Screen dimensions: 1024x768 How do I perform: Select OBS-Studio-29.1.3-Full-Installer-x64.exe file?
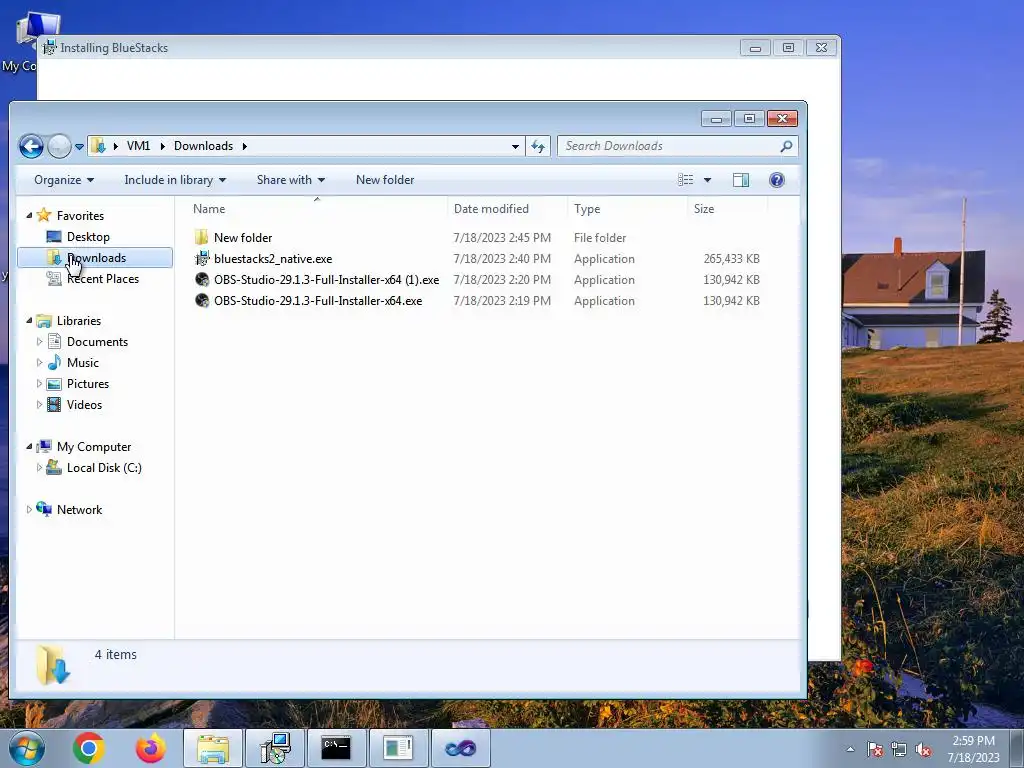pos(318,300)
